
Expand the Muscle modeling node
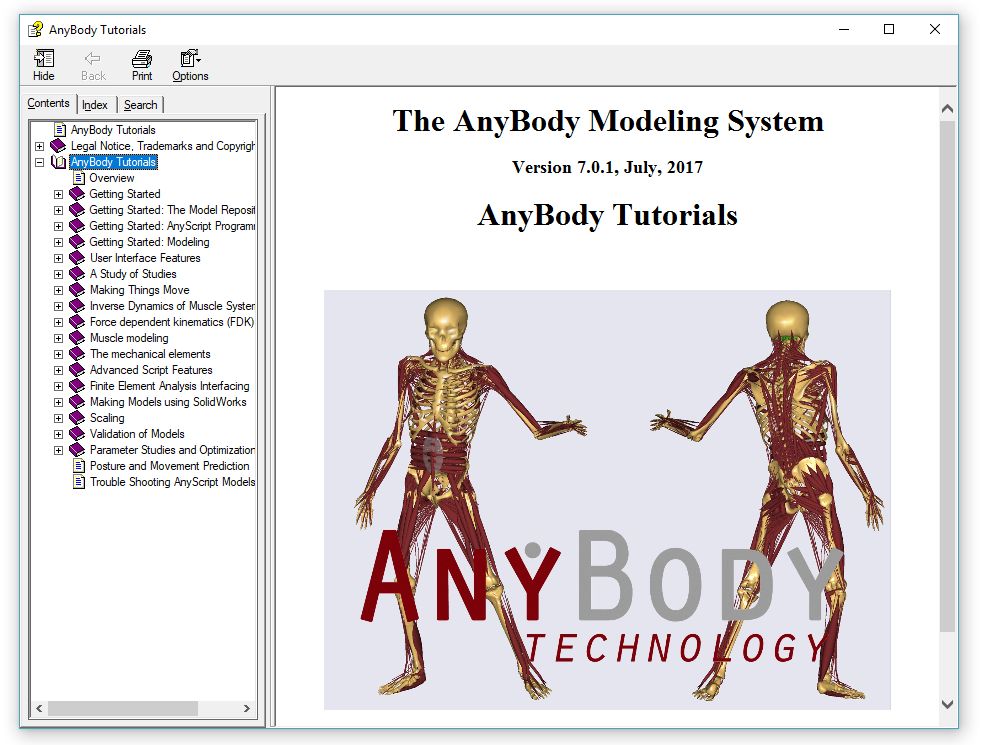pyautogui.click(x=58, y=338)
